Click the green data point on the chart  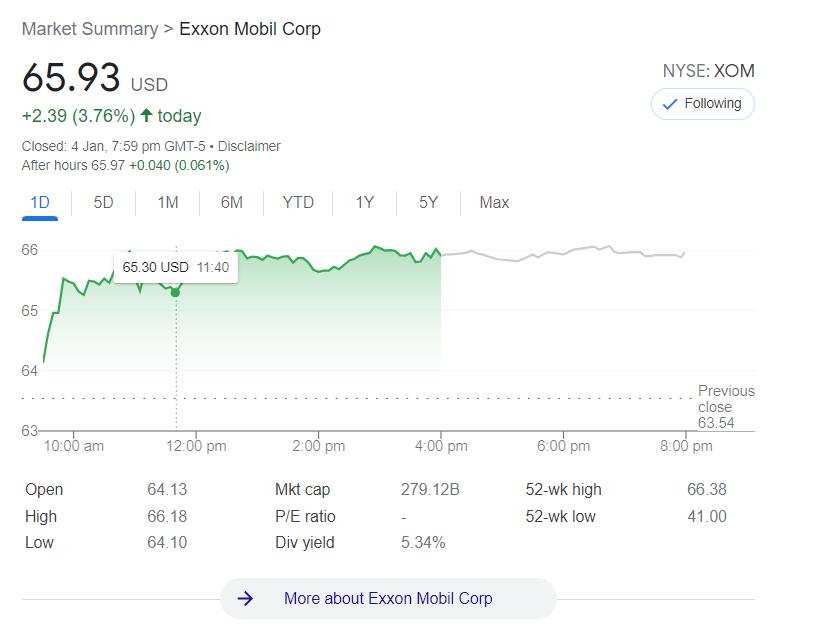click(x=175, y=292)
